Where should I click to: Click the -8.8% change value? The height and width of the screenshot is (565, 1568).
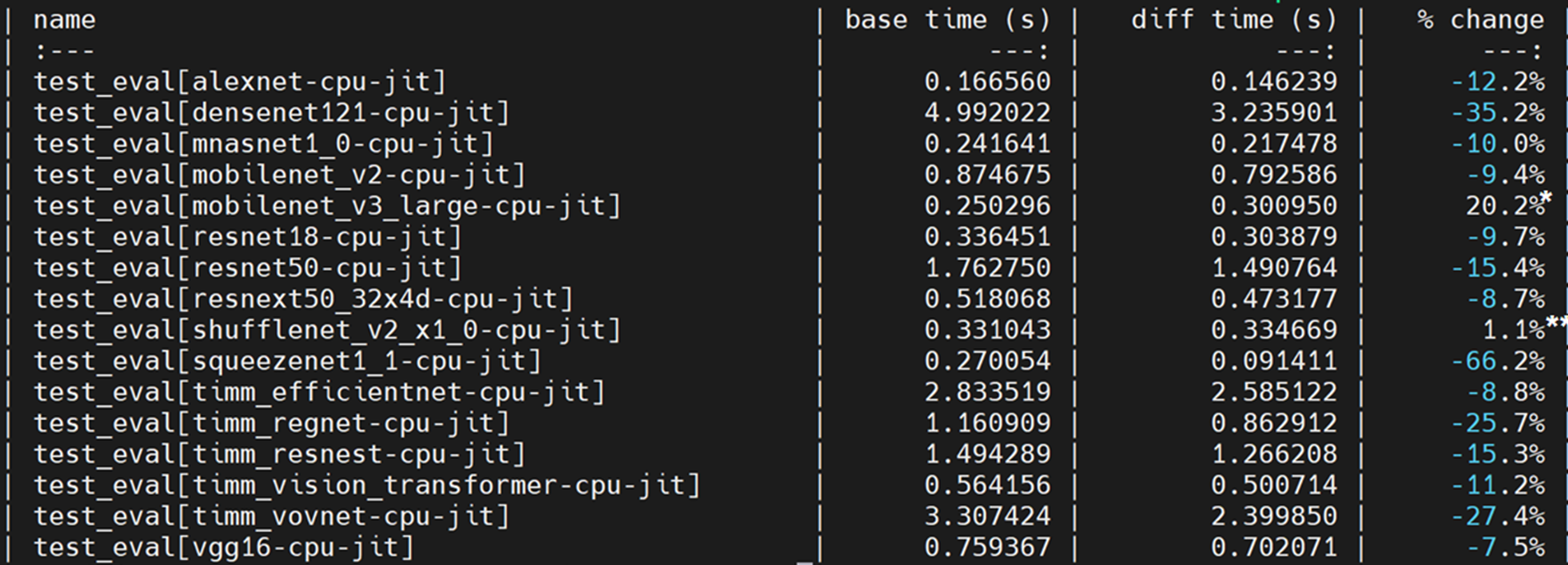click(x=1505, y=392)
